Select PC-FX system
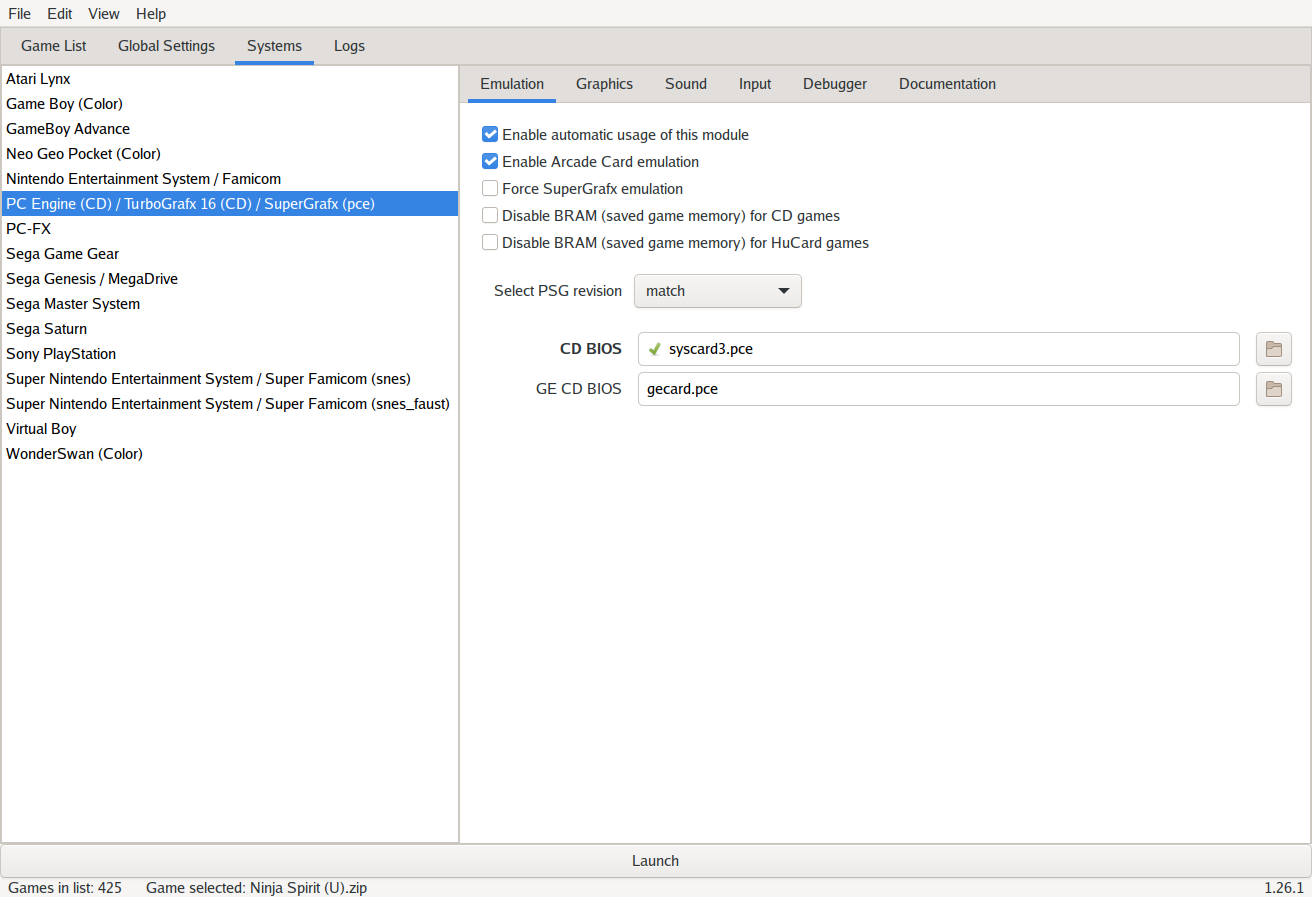Image resolution: width=1312 pixels, height=897 pixels. pos(230,229)
